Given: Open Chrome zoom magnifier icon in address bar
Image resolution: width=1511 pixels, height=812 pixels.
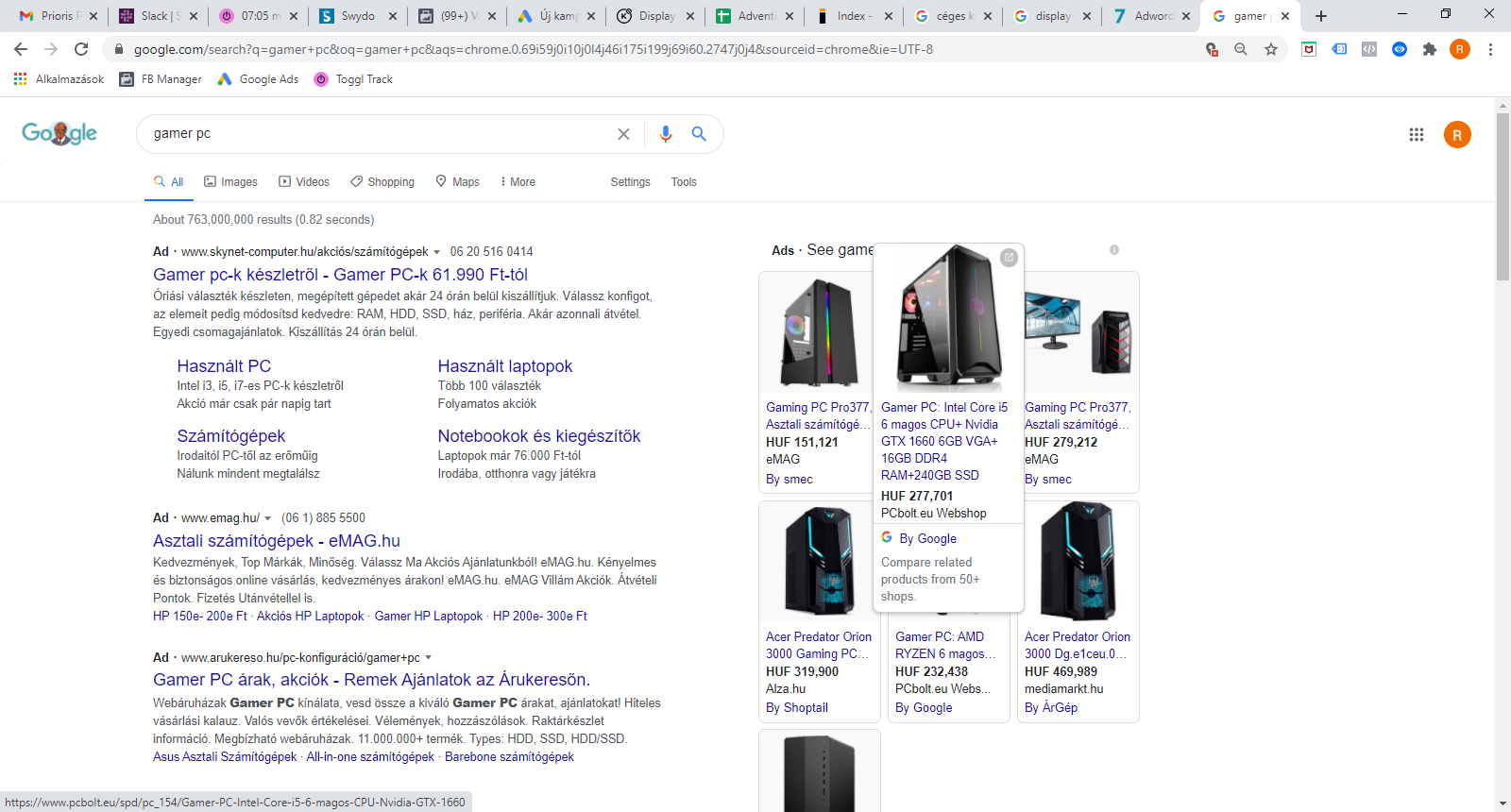Looking at the screenshot, I should tap(1241, 49).
